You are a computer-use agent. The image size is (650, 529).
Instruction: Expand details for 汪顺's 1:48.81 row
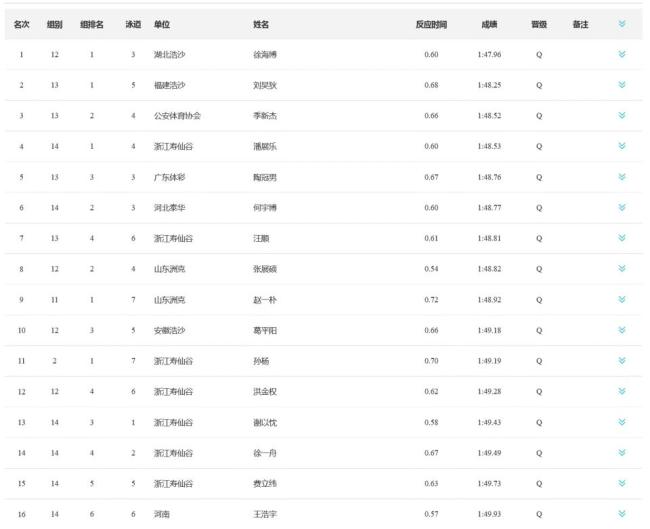click(x=622, y=238)
